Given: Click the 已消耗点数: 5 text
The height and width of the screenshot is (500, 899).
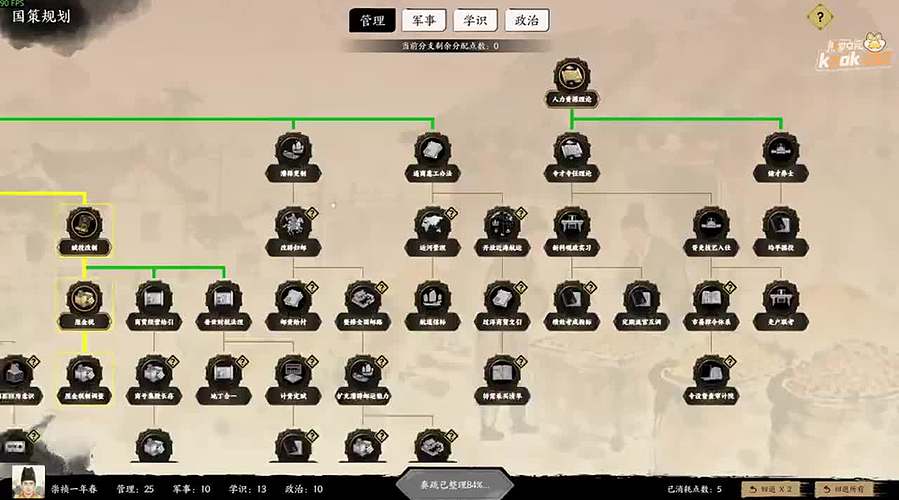Looking at the screenshot, I should pos(694,489).
